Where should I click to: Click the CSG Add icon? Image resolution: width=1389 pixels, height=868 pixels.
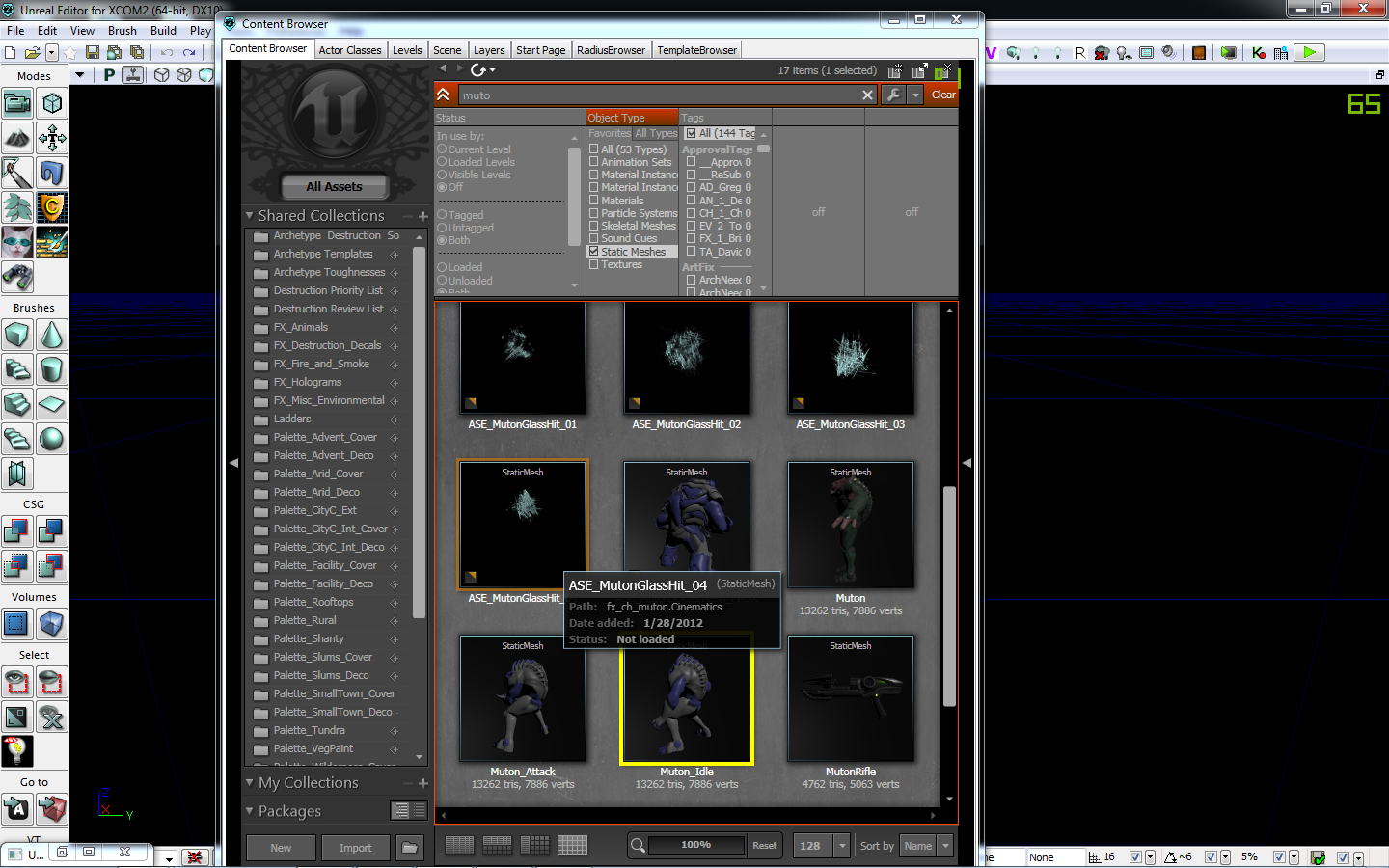click(x=16, y=531)
